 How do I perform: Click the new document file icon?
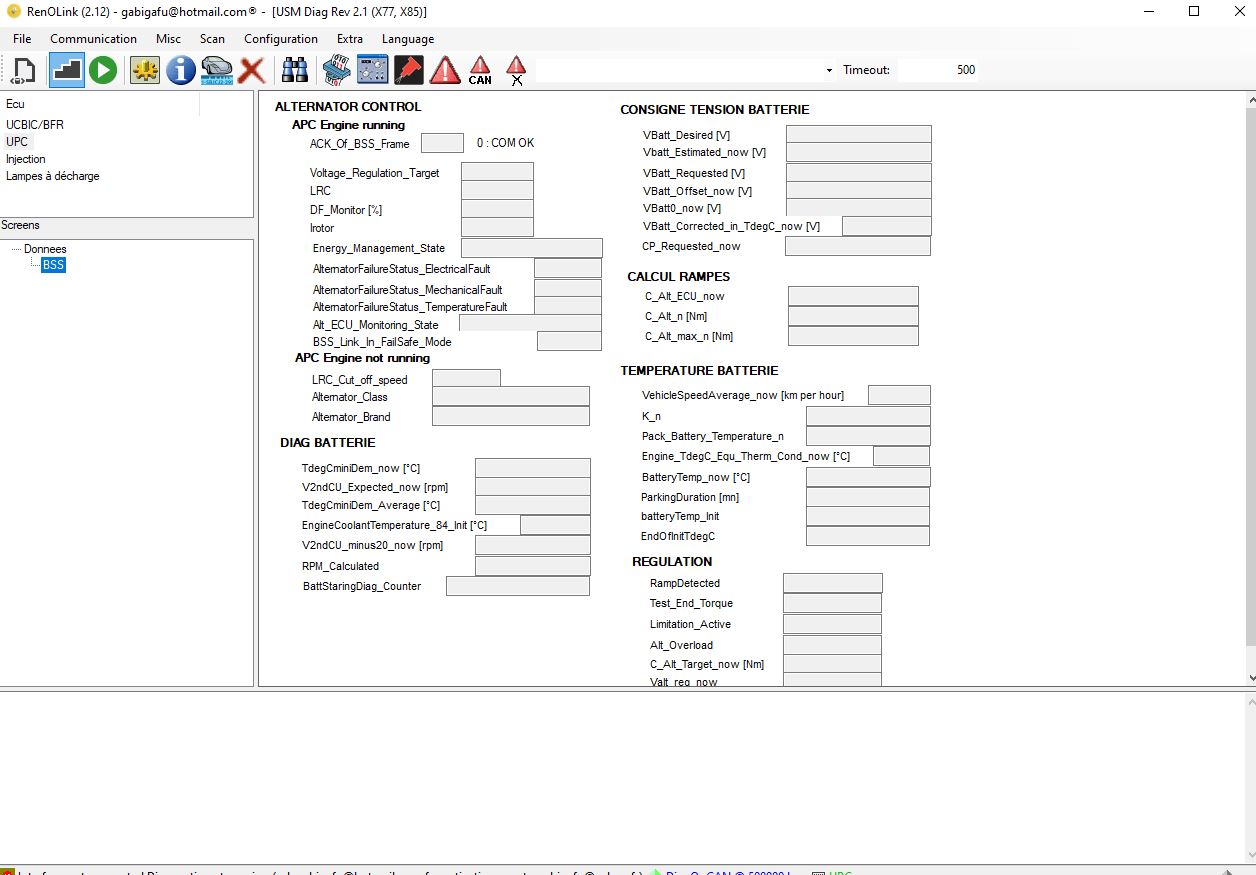tap(24, 70)
